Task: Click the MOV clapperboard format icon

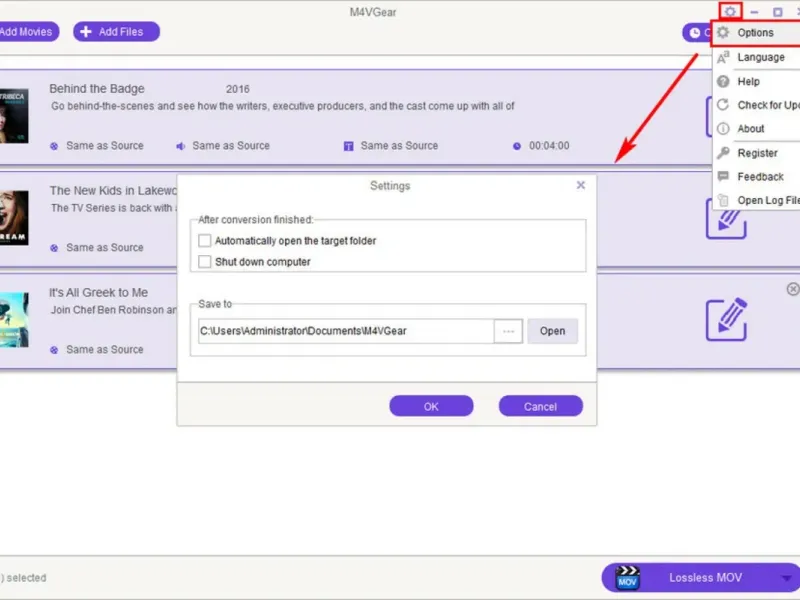Action: point(627,578)
